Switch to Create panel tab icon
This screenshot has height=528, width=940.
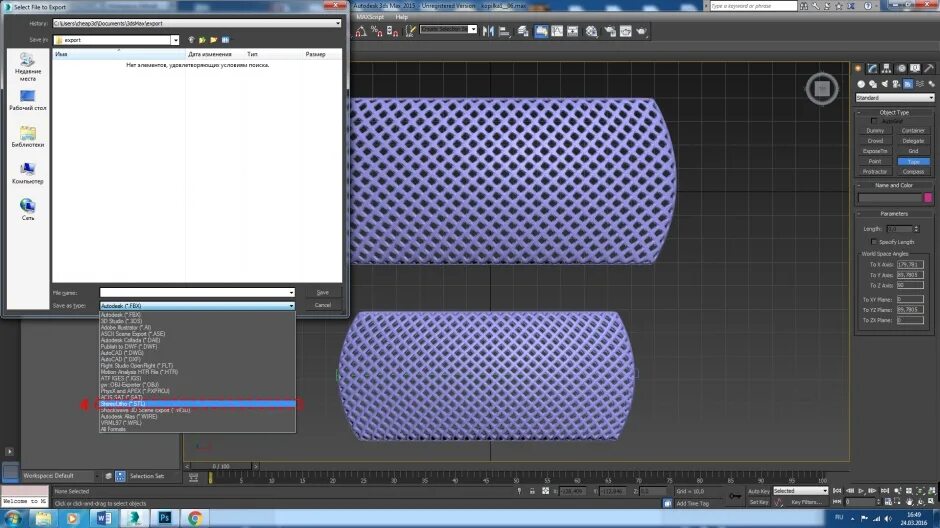point(858,69)
